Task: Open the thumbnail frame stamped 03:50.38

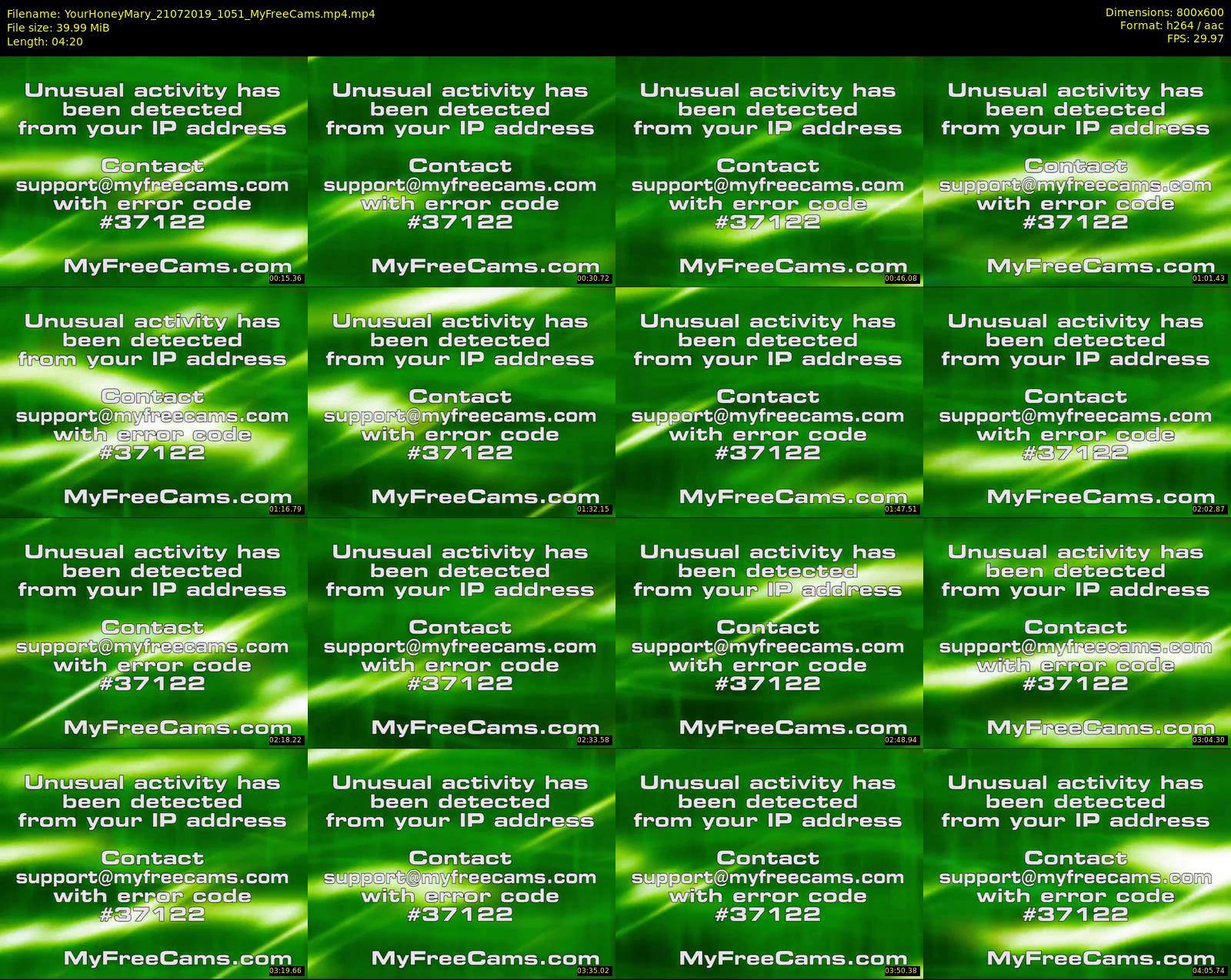Action: (769, 863)
